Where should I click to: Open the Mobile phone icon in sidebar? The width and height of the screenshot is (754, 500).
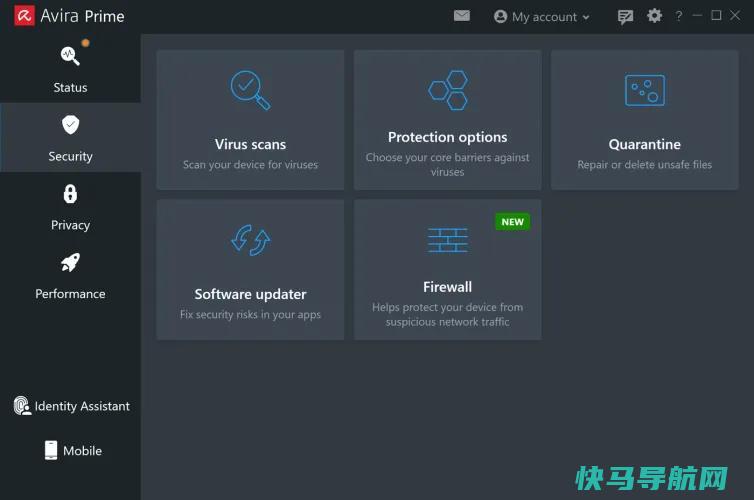coord(51,450)
